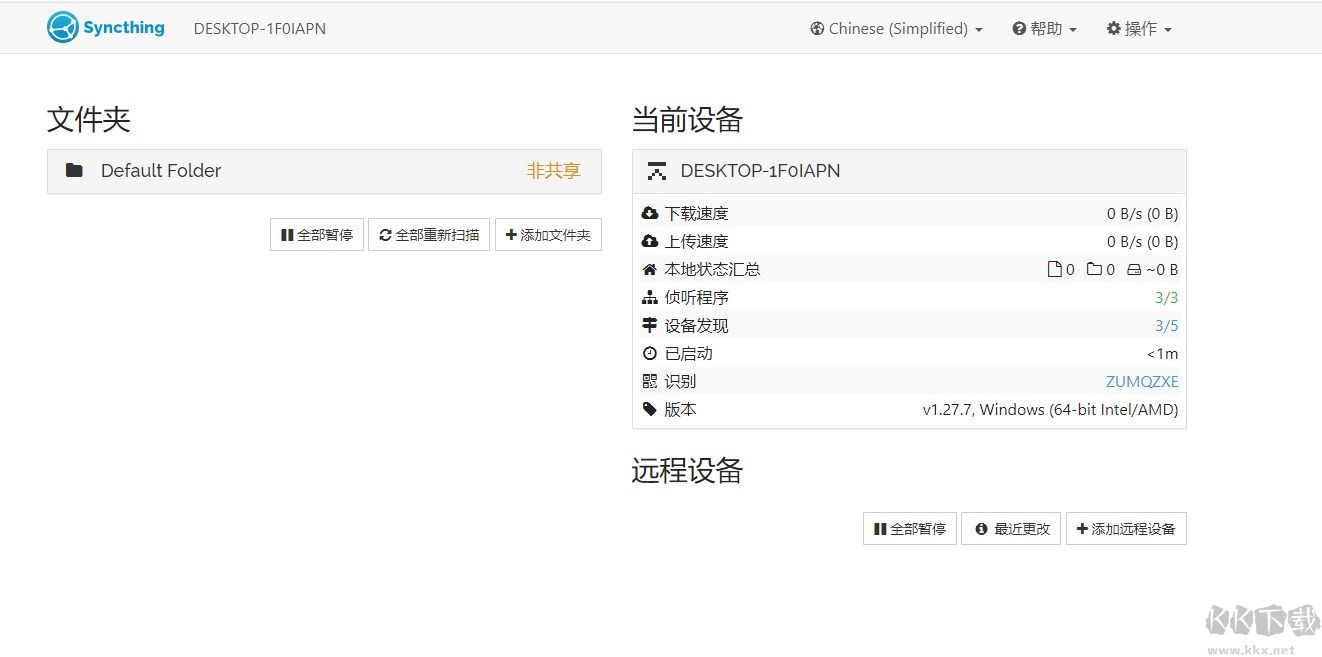Click DESKTOP-1F0IAPN in the header

click(259, 29)
